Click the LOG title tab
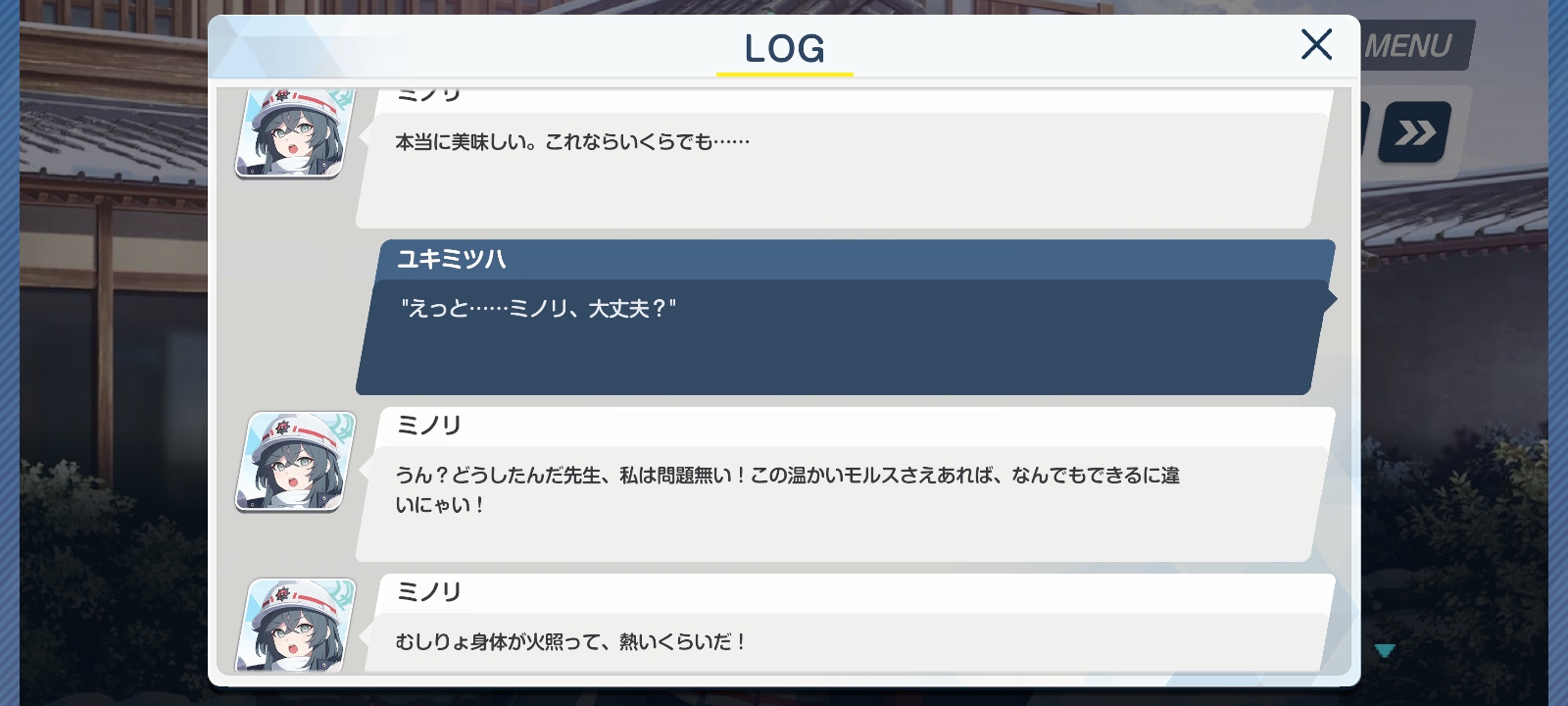Image resolution: width=1568 pixels, height=706 pixels. (784, 47)
